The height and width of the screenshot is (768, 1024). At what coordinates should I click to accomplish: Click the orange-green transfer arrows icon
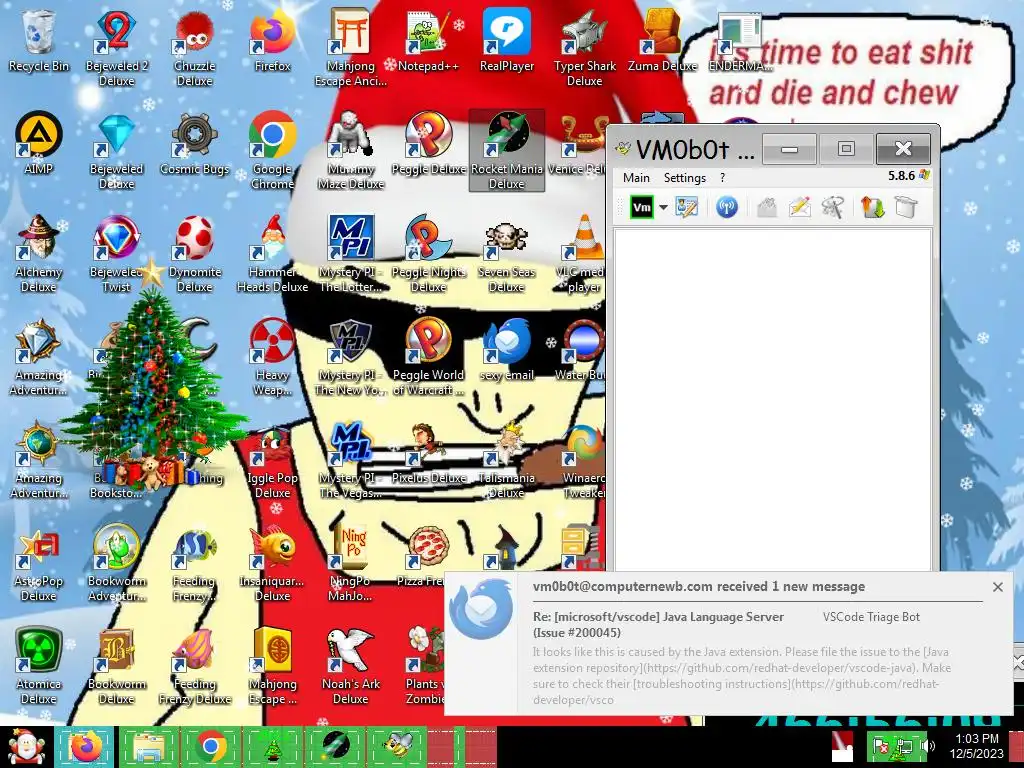click(x=872, y=208)
